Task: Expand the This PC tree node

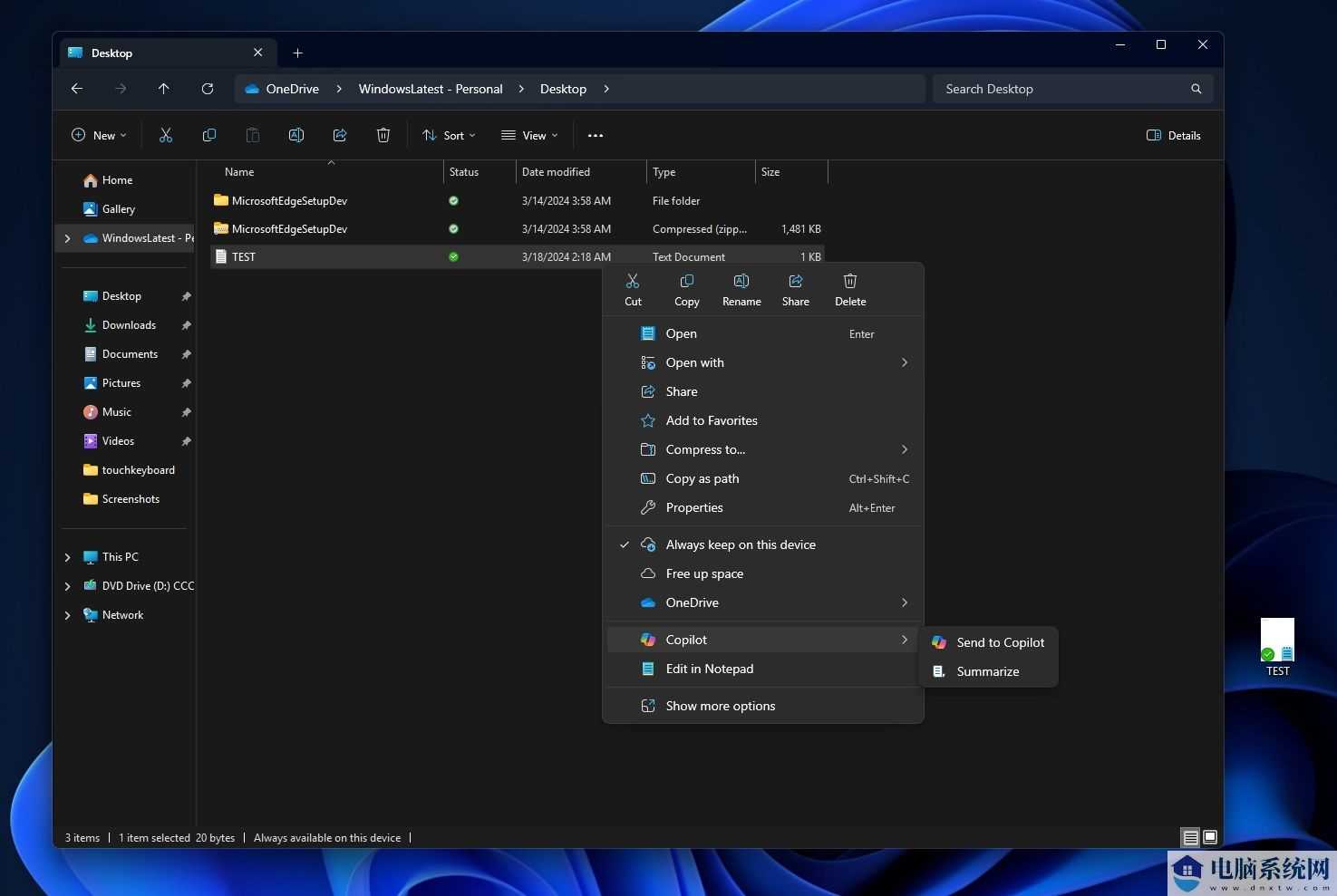Action: click(x=67, y=557)
